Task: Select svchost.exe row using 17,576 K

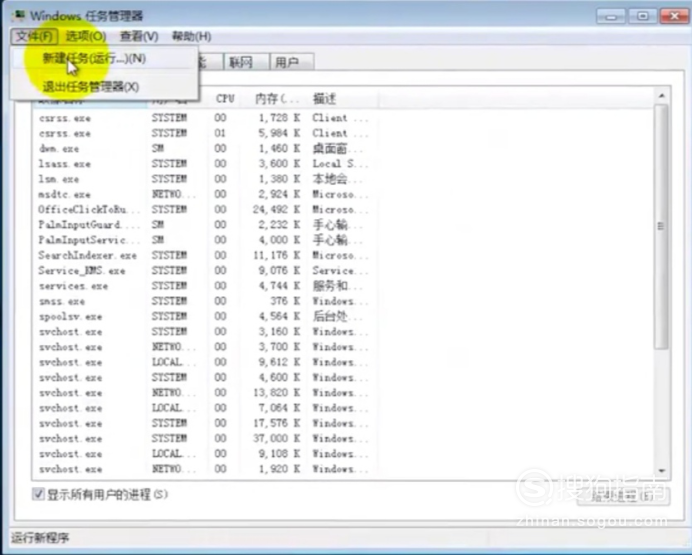Action: pos(203,423)
